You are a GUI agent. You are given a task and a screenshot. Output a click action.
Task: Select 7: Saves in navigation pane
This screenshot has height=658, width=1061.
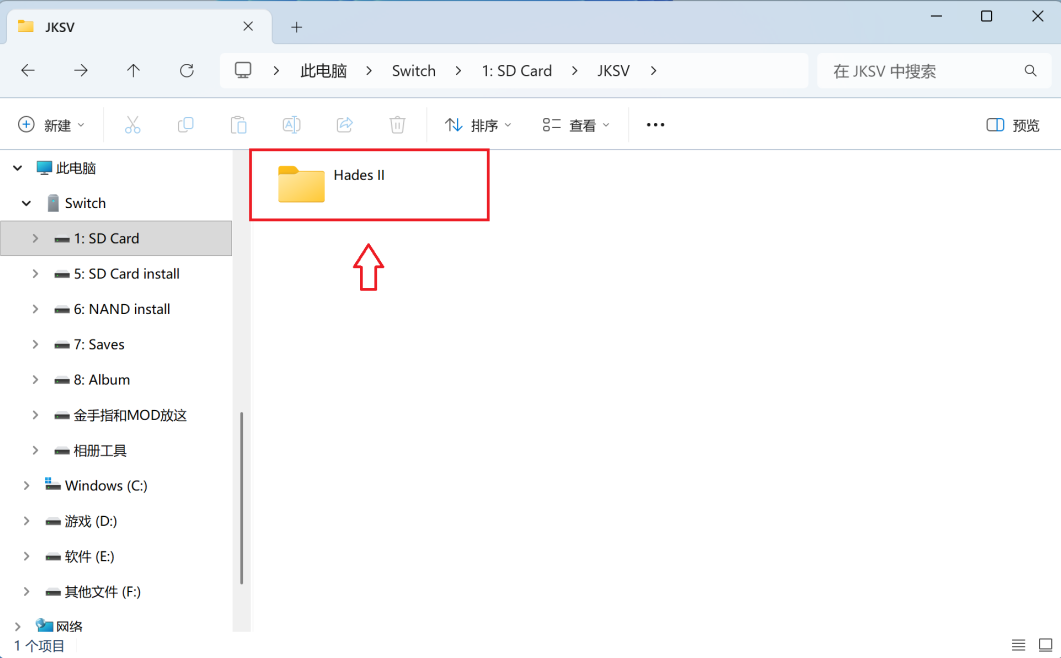[x=99, y=345]
